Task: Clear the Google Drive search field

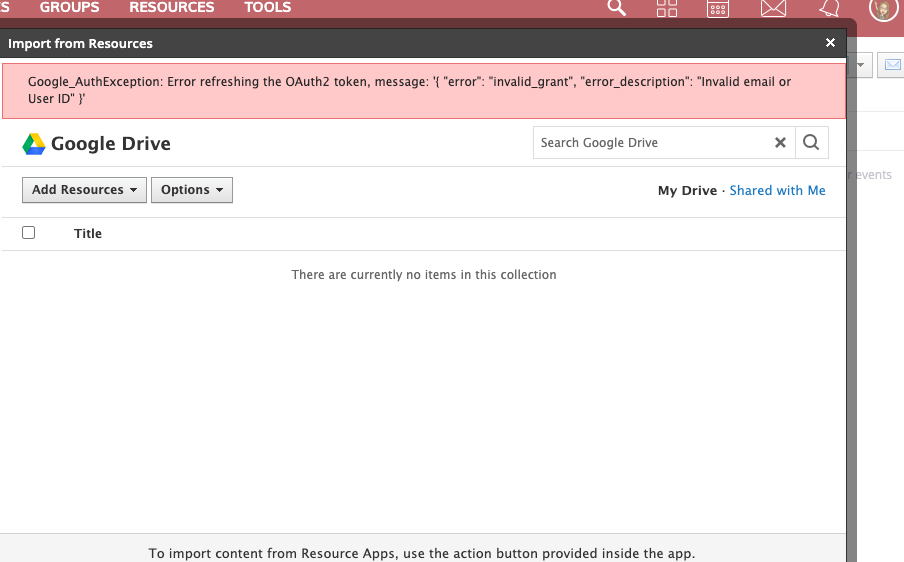Action: [780, 142]
